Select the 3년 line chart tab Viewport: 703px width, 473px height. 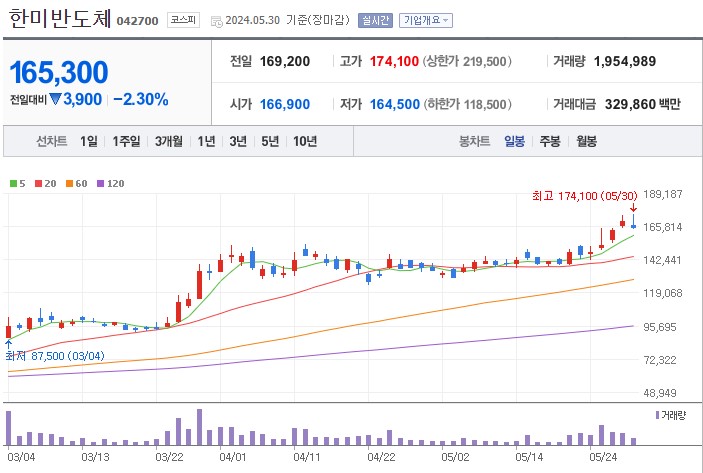[x=238, y=142]
